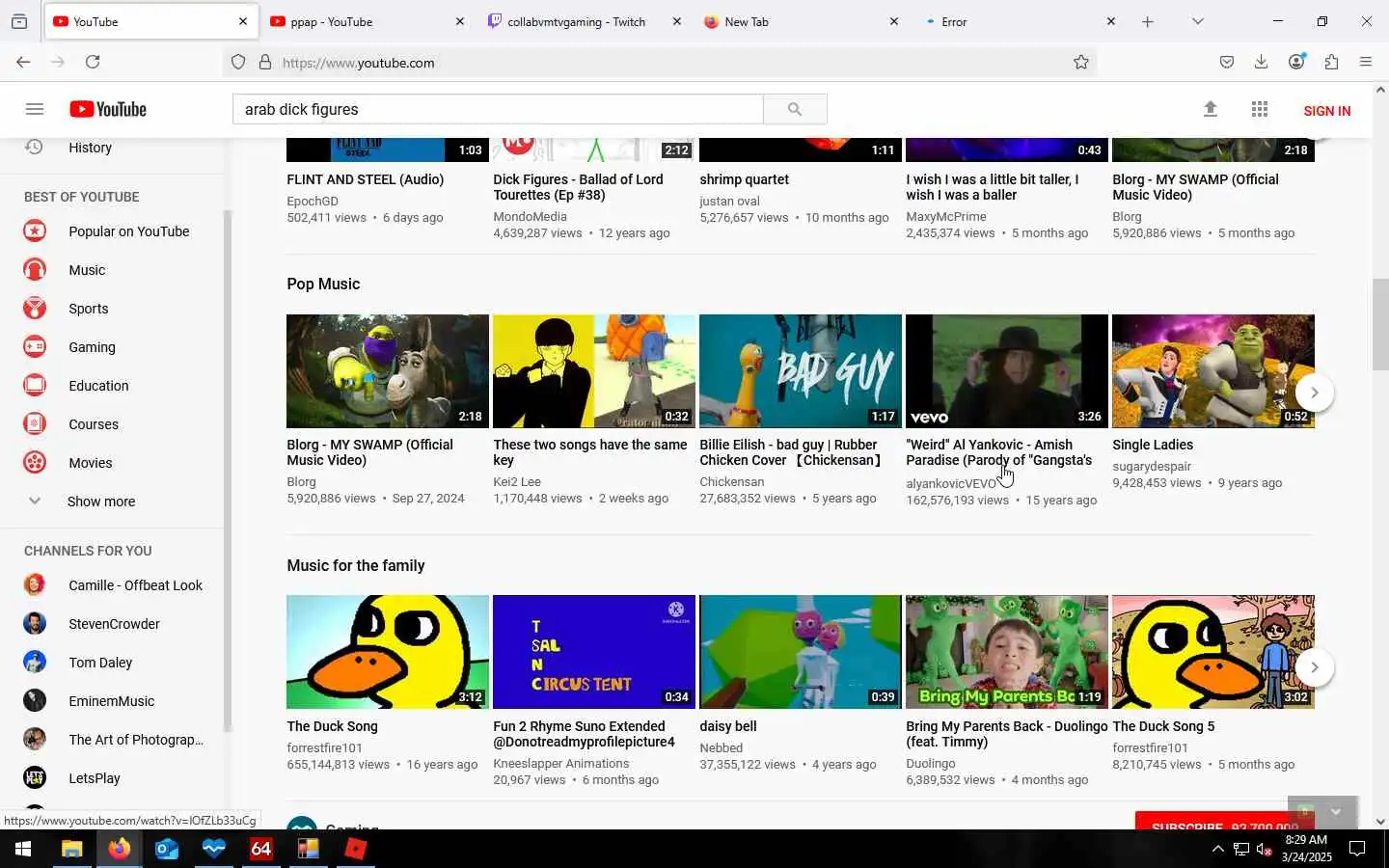Open Outlook from the taskbar
1389x868 pixels.
(x=166, y=849)
